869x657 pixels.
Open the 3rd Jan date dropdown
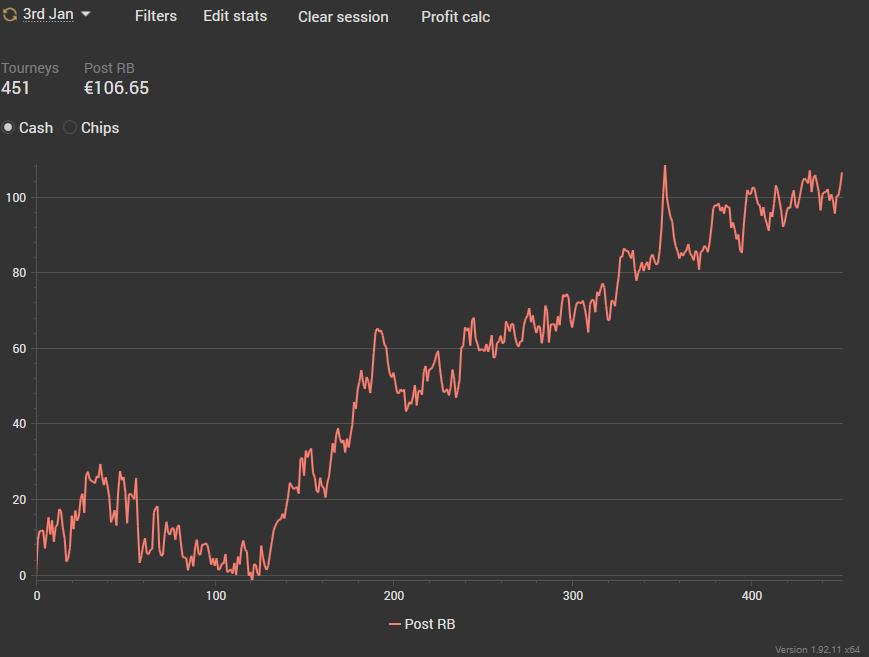[47, 15]
